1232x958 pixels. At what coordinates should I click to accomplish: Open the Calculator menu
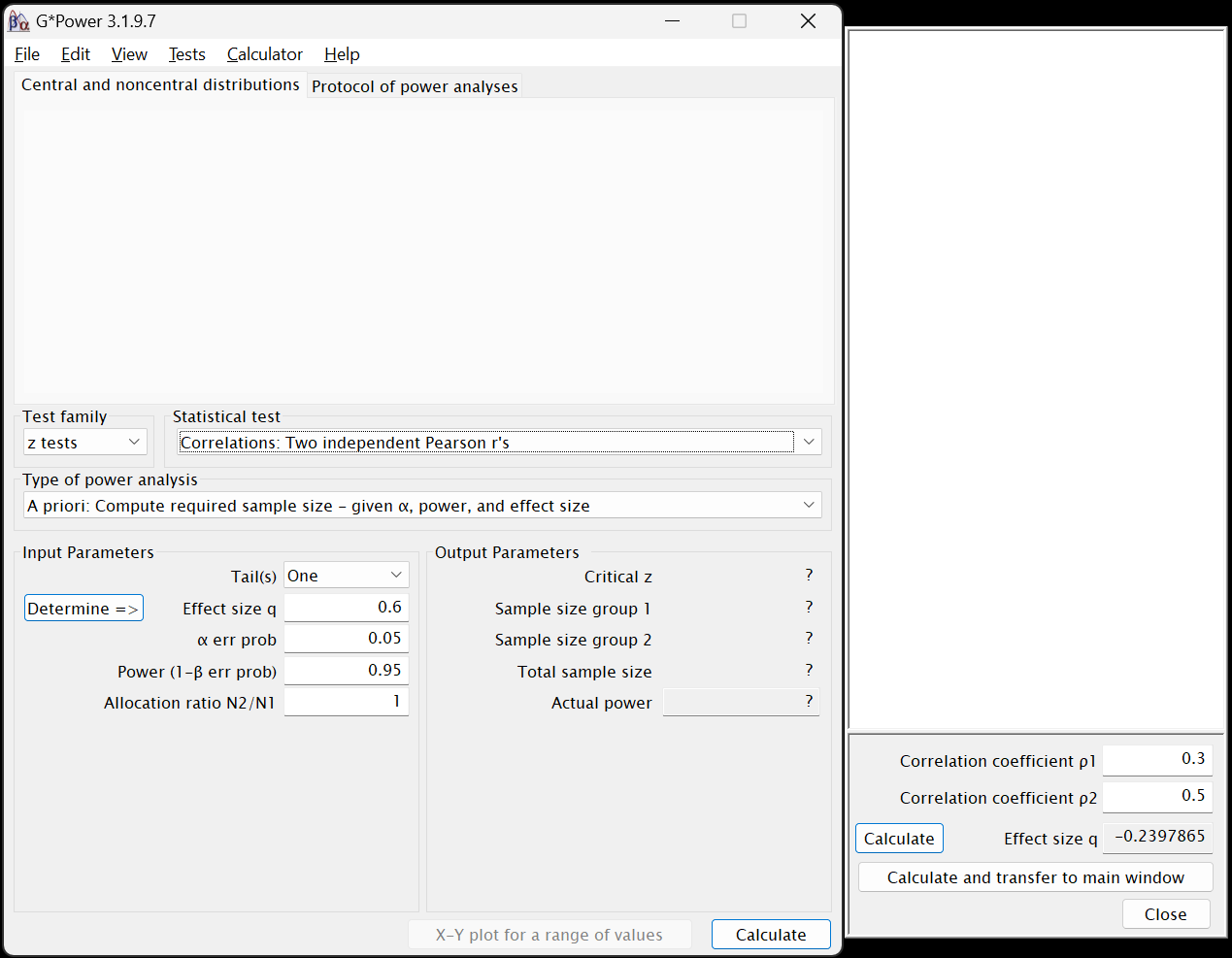[x=265, y=54]
